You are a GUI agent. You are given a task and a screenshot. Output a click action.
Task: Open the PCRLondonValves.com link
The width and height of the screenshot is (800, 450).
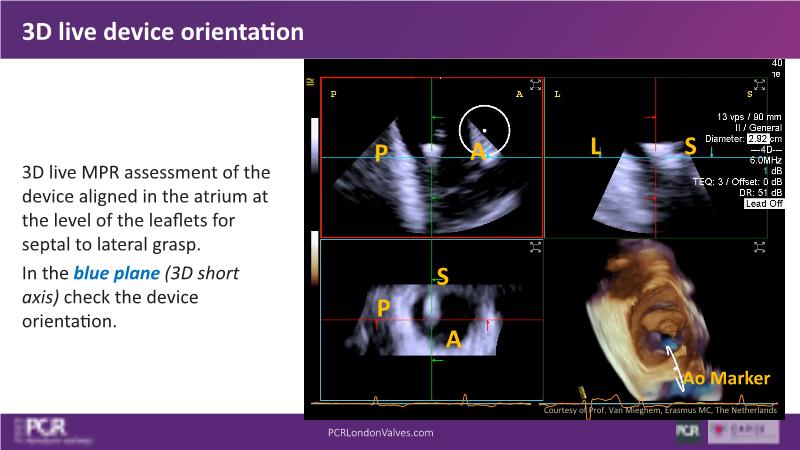380,433
